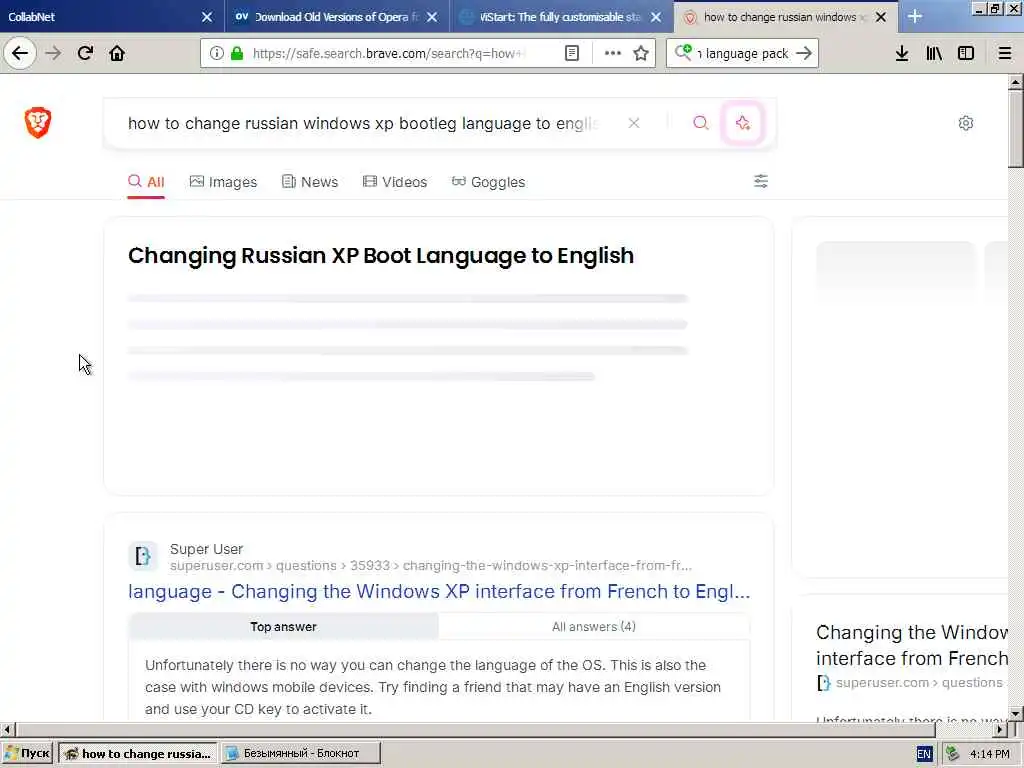
Task: Open the browser home page
Action: (x=117, y=53)
